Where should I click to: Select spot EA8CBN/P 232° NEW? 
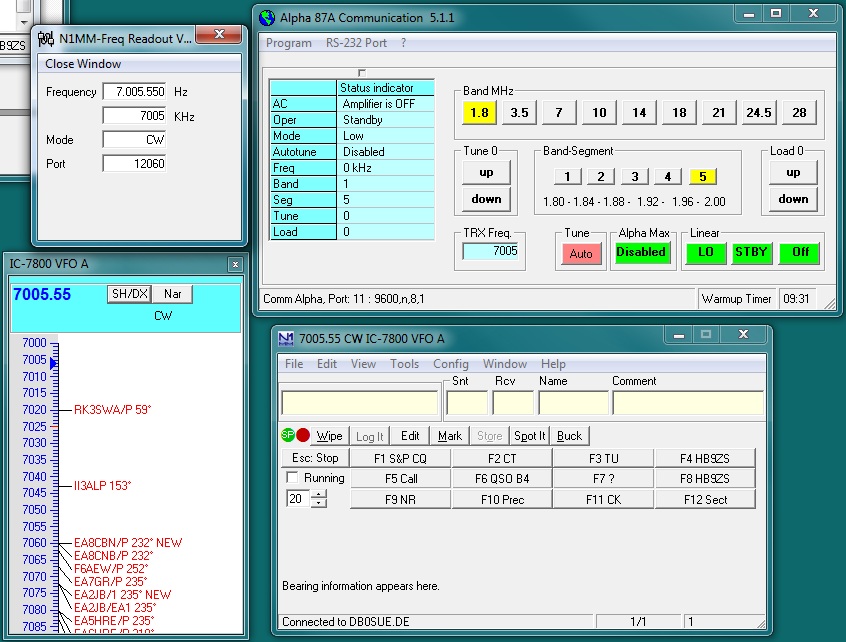click(128, 543)
